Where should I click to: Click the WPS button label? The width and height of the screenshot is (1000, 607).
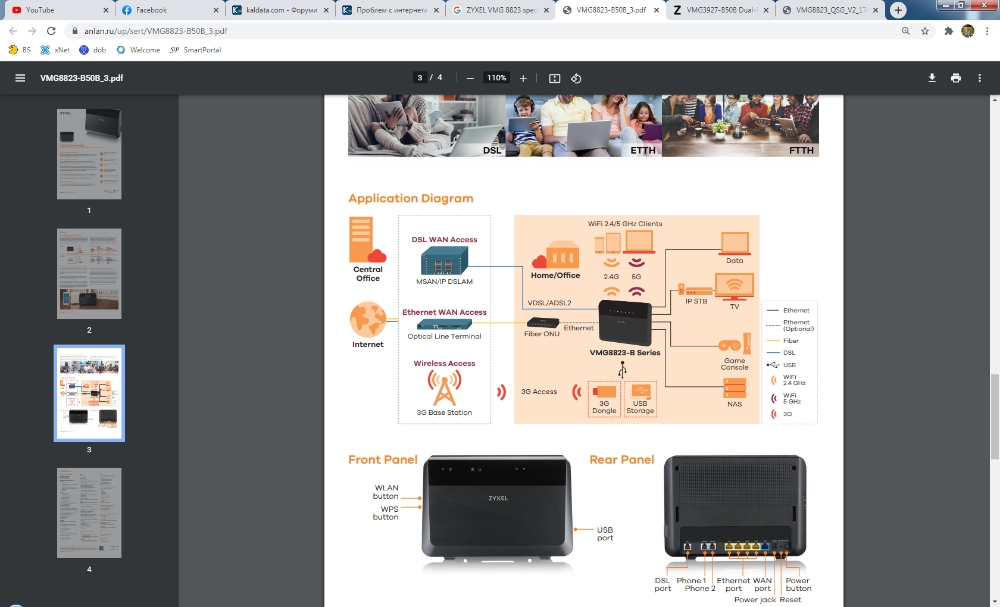[x=386, y=513]
